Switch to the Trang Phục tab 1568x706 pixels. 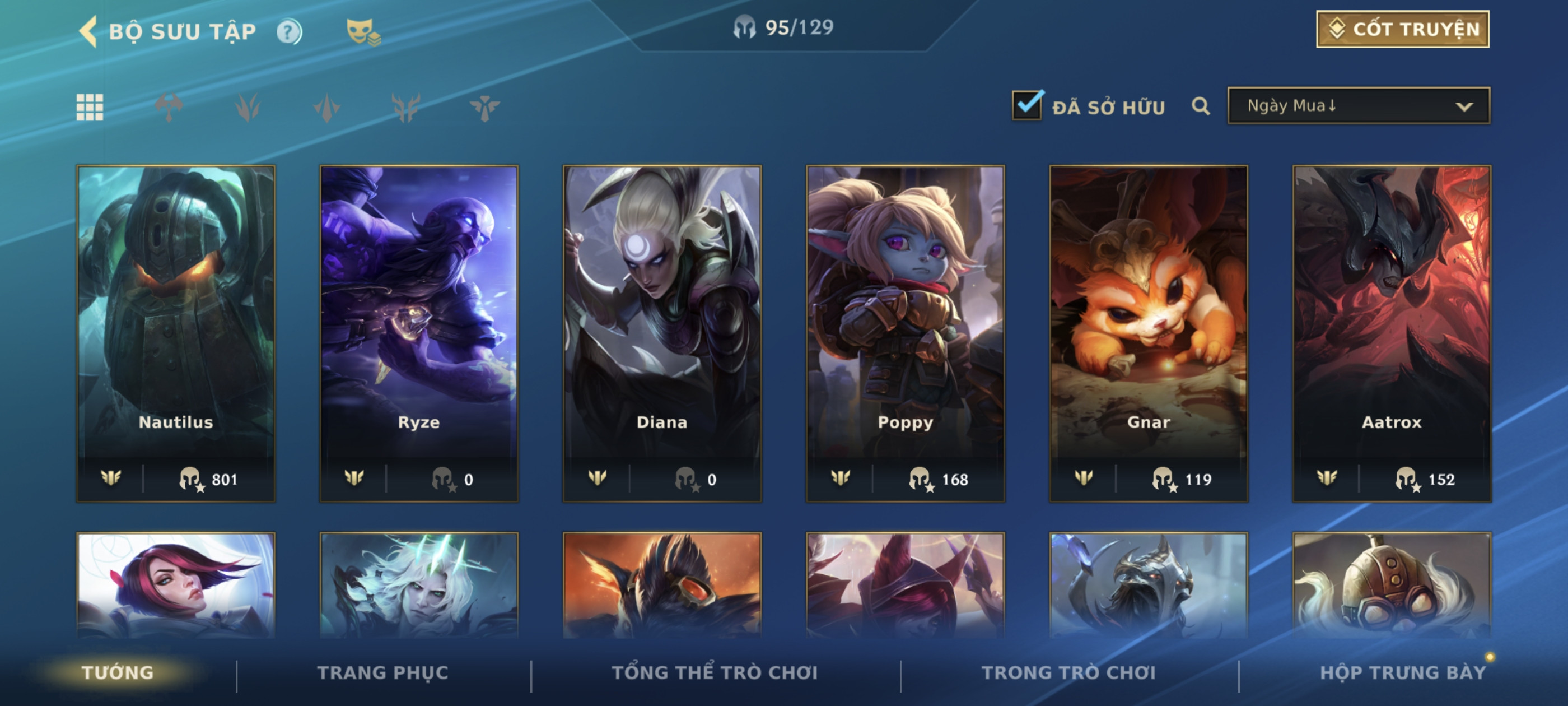click(382, 672)
